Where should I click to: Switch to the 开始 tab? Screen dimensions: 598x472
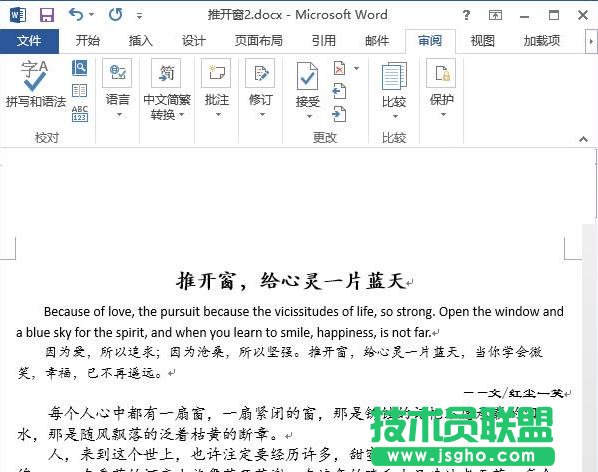pos(88,40)
